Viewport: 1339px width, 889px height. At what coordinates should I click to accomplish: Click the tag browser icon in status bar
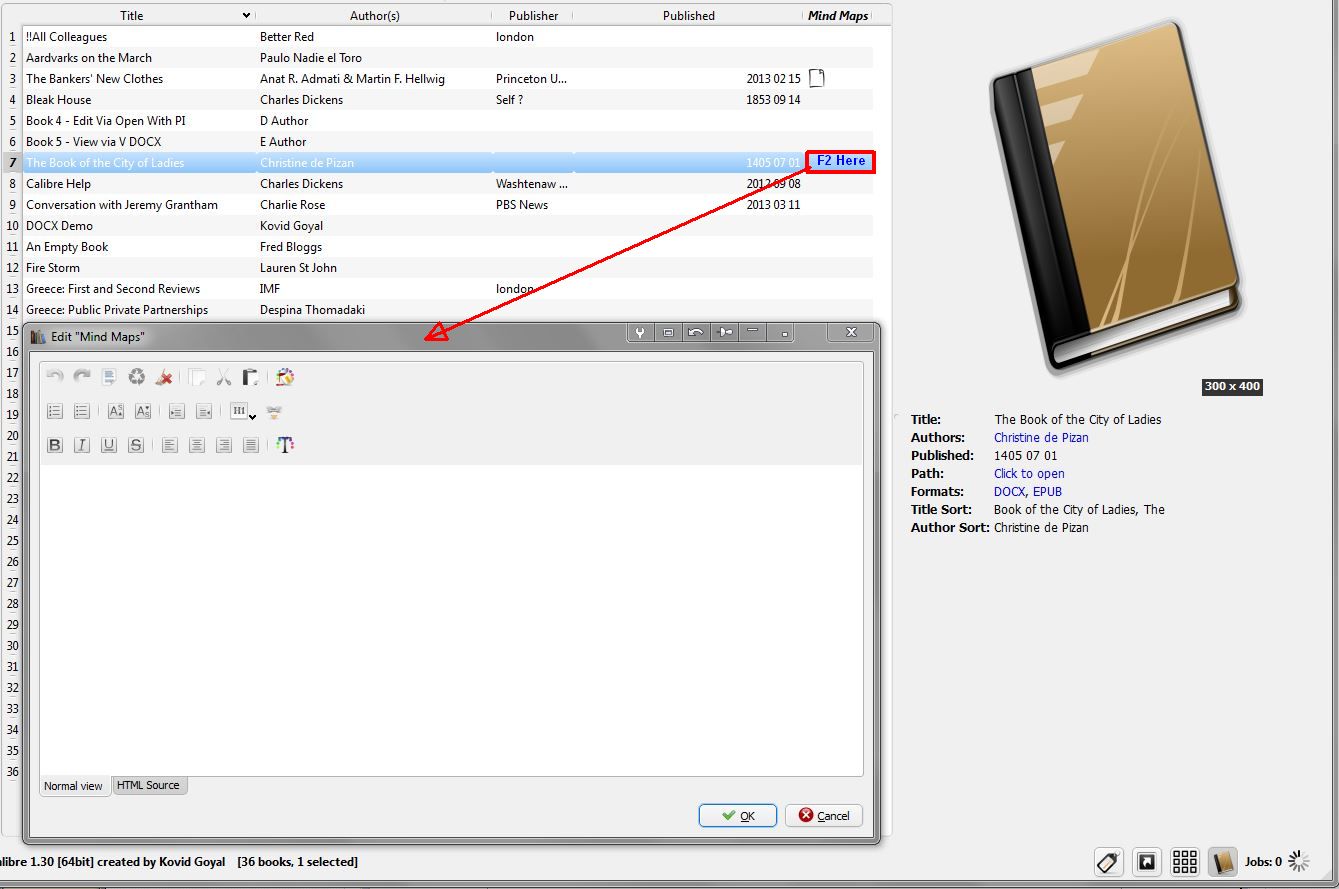pyautogui.click(x=1109, y=861)
